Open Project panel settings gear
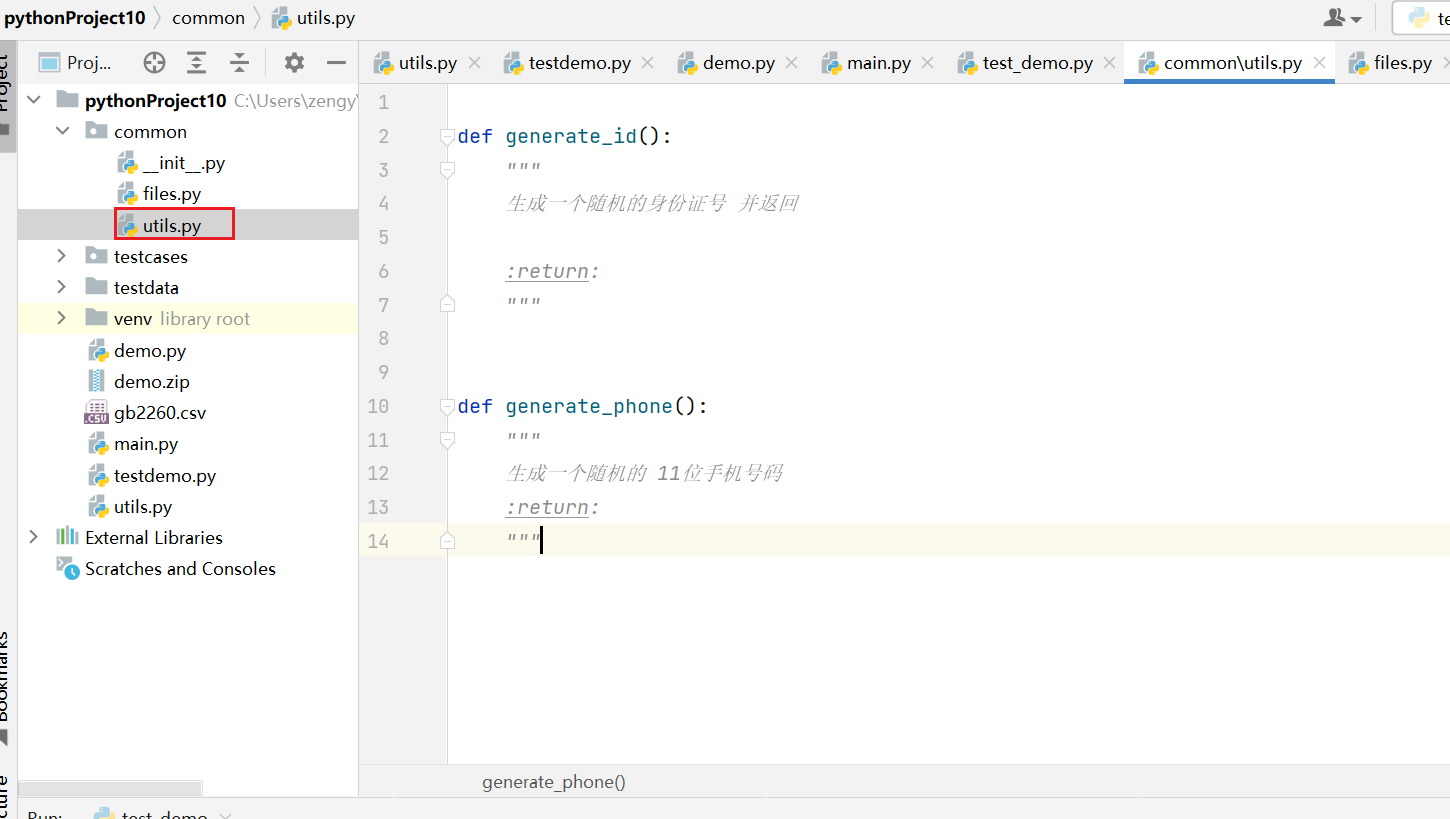The height and width of the screenshot is (819, 1450). pos(294,63)
